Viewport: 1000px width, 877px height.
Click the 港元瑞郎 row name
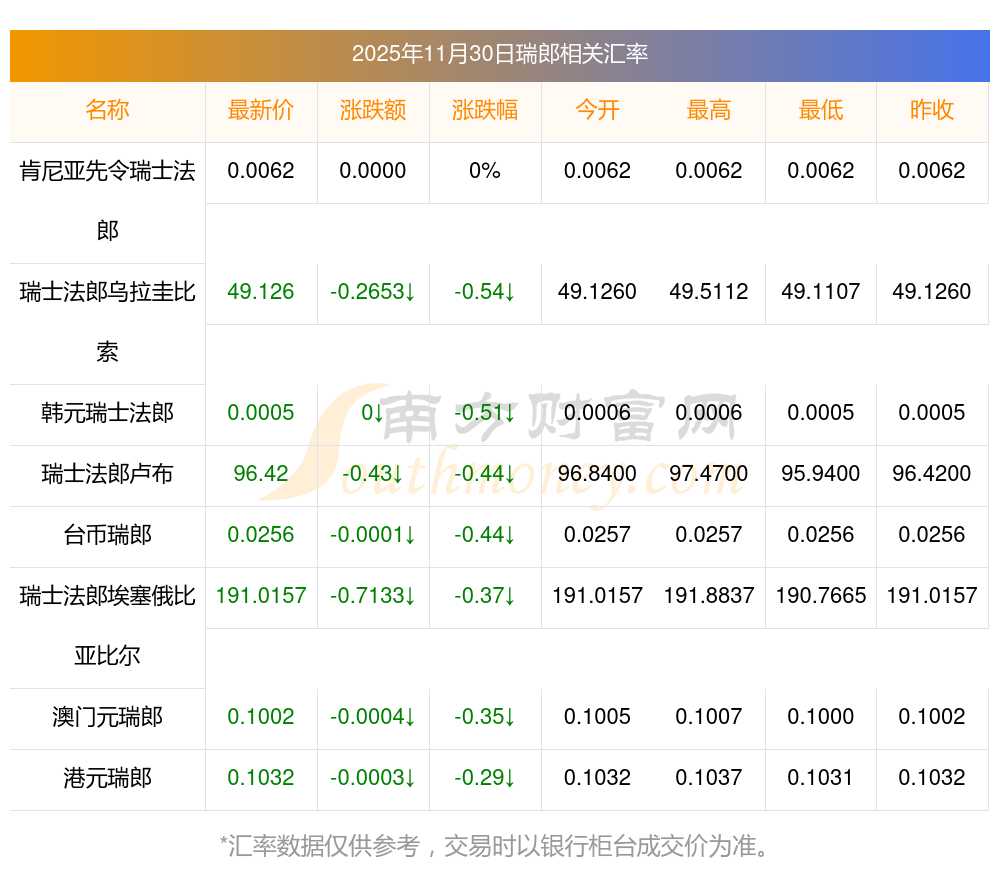pyautogui.click(x=107, y=778)
